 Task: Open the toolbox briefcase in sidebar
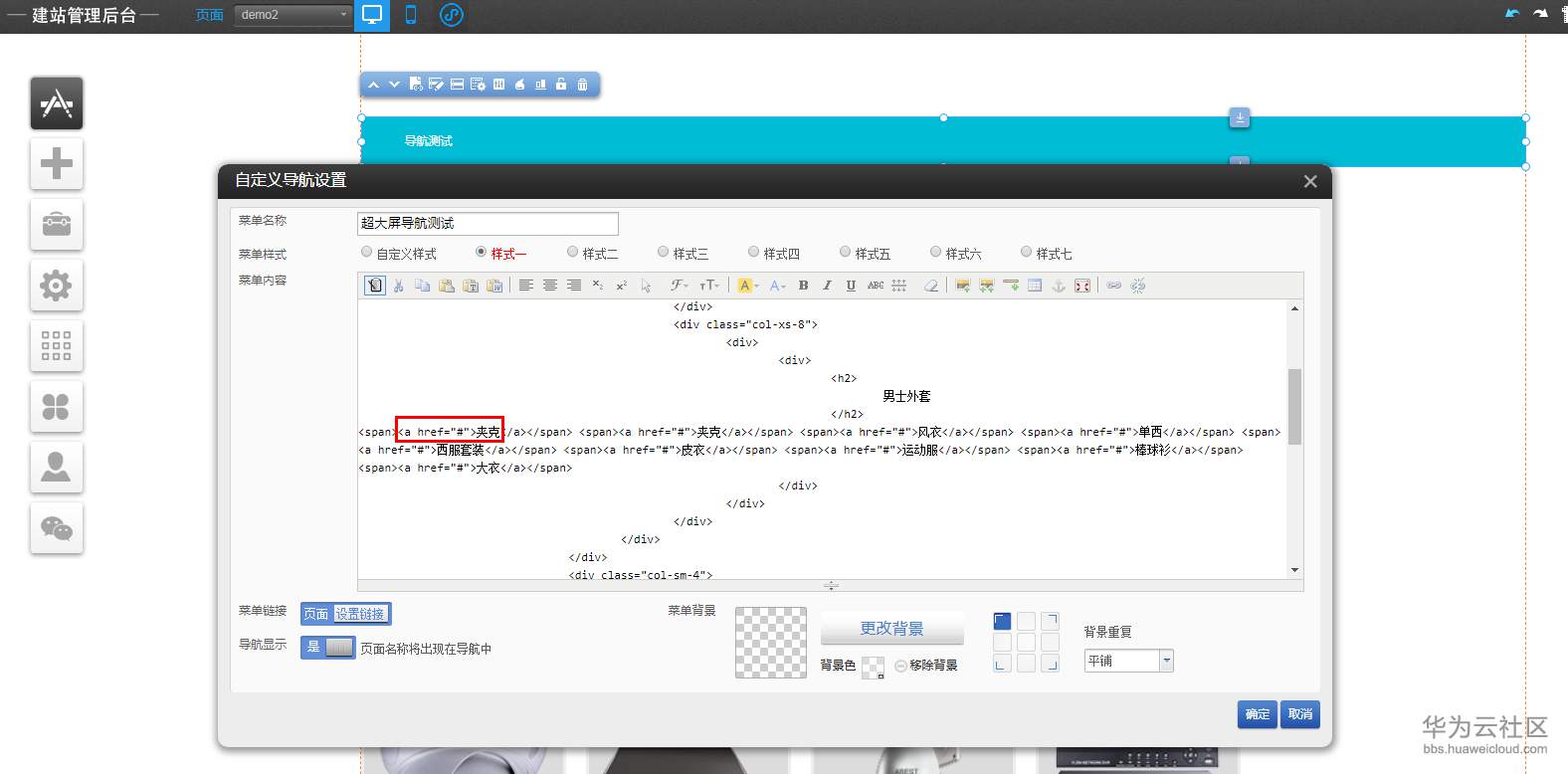(57, 225)
